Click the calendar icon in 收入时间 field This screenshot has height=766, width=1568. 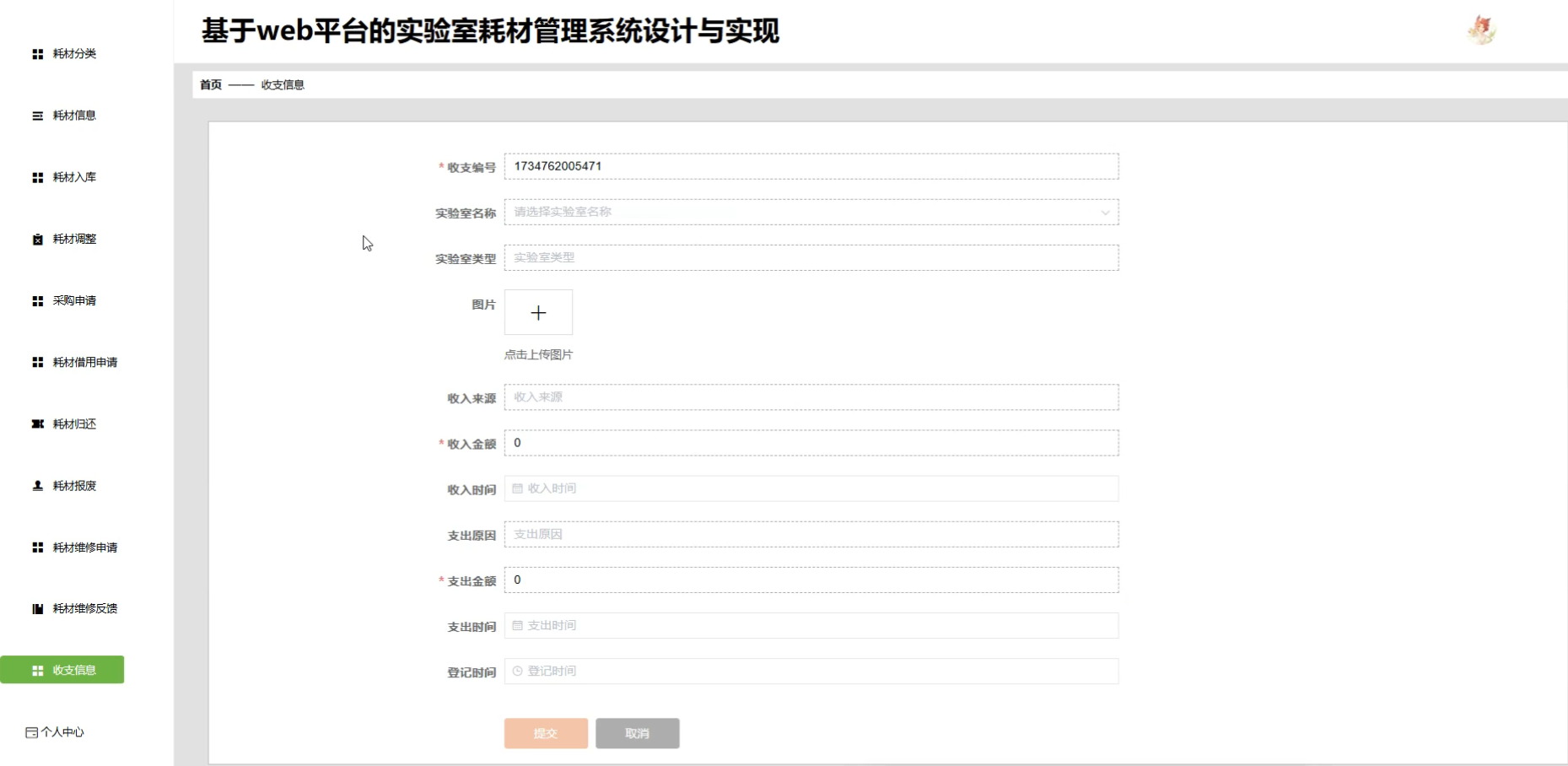516,488
